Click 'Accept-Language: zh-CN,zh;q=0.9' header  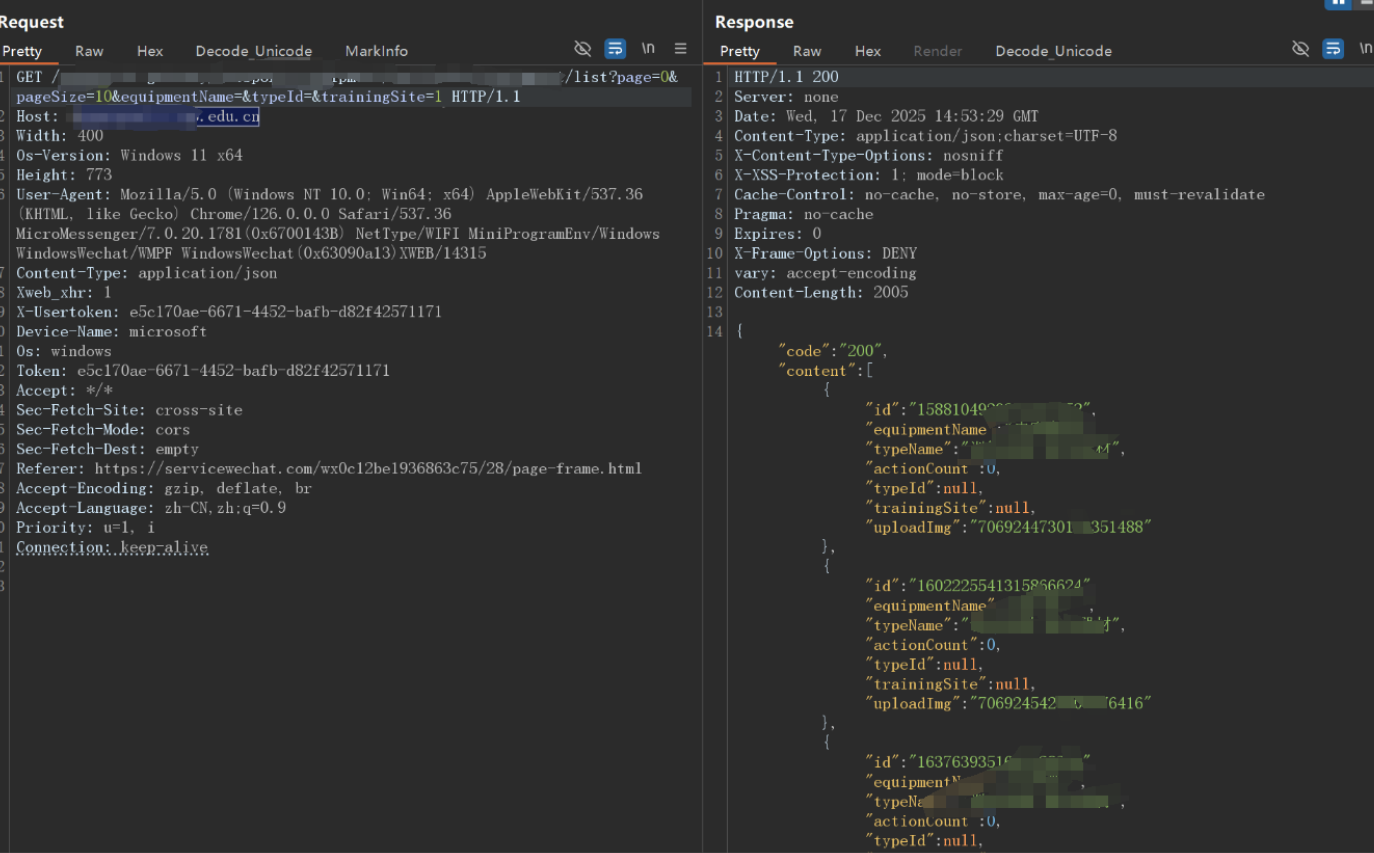[x=151, y=508]
